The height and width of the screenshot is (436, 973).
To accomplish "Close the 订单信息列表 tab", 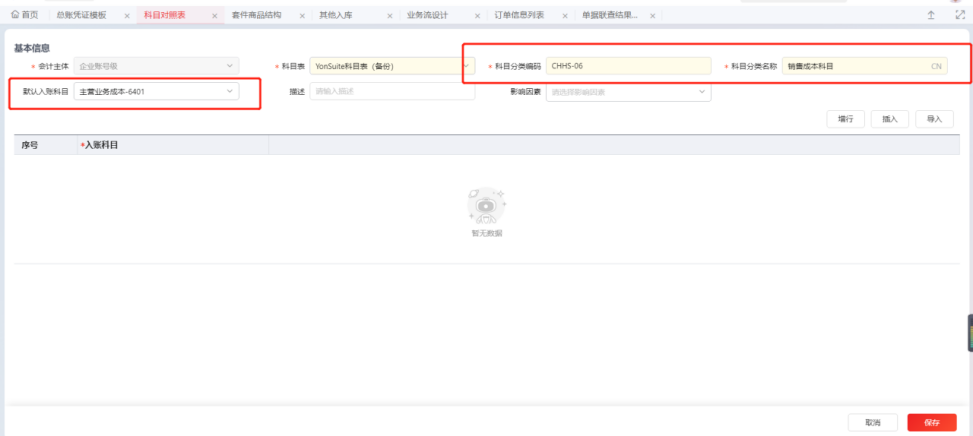I will (565, 16).
